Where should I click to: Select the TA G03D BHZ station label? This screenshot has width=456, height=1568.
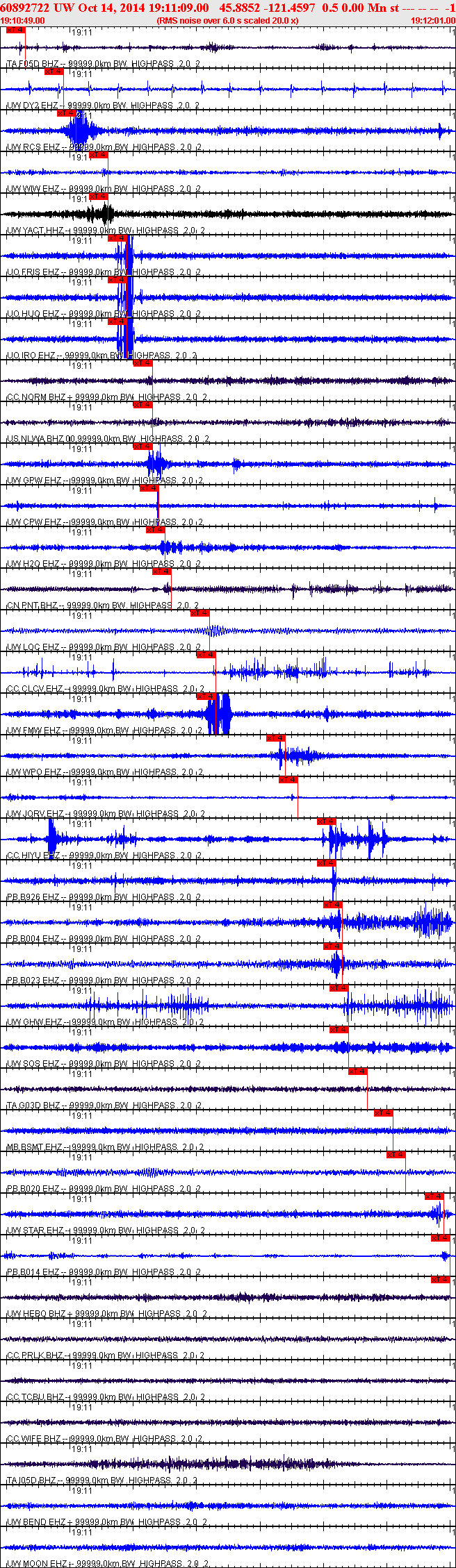[103, 1106]
